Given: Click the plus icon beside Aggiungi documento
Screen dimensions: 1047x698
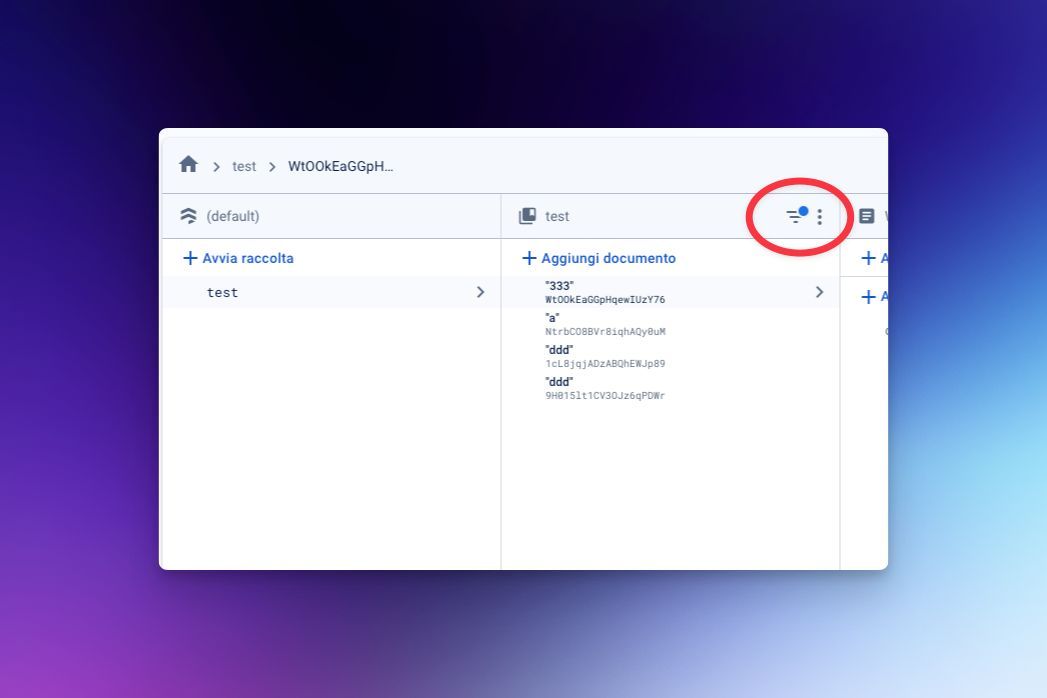Looking at the screenshot, I should point(529,257).
